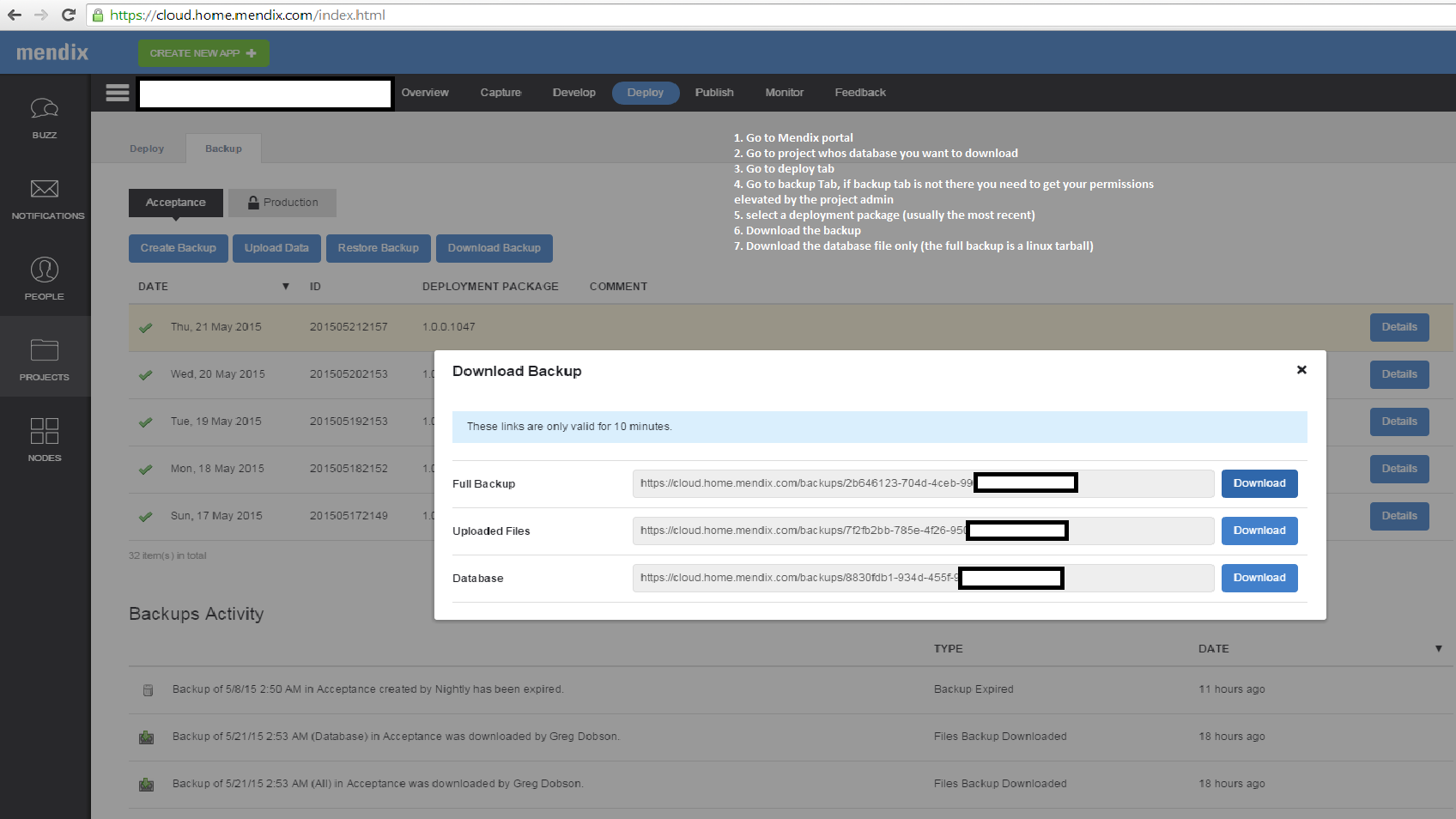The image size is (1456, 819).
Task: Click the mendix logo
Action: click(x=52, y=52)
